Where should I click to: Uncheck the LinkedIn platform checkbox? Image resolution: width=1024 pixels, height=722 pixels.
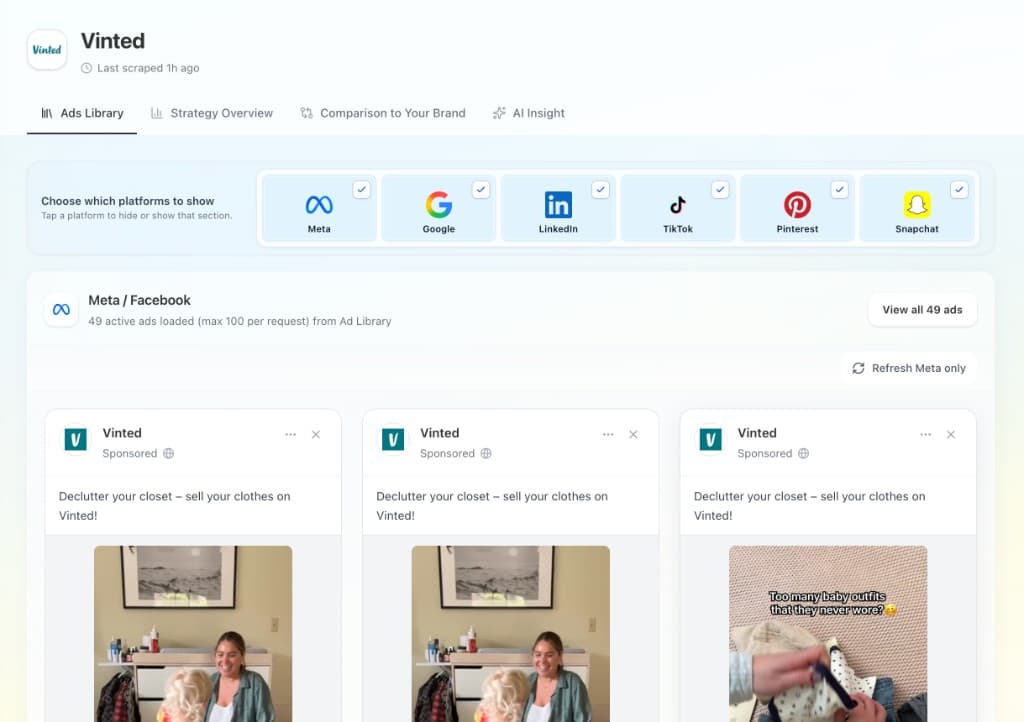[x=600, y=189]
